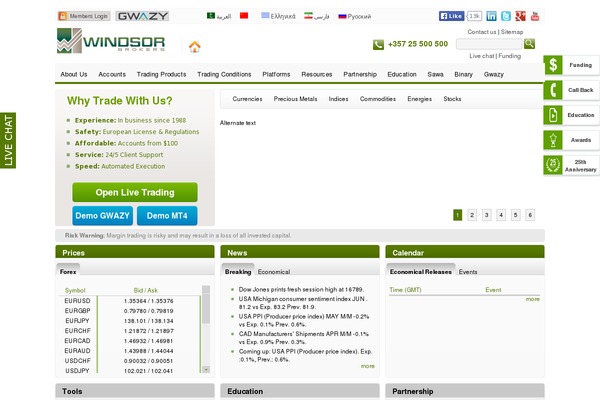
Task: Open Trading Conditions menu
Action: point(224,74)
